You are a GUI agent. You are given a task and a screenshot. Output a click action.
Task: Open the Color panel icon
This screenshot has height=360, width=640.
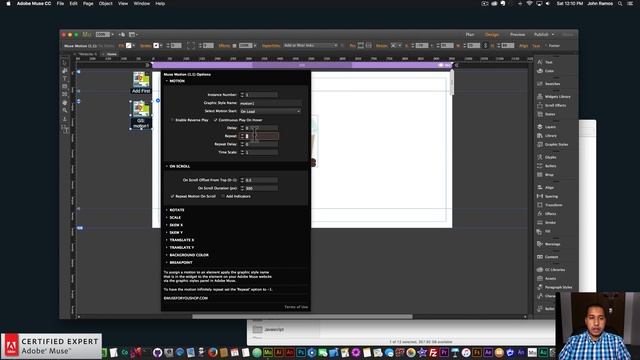pyautogui.click(x=540, y=71)
